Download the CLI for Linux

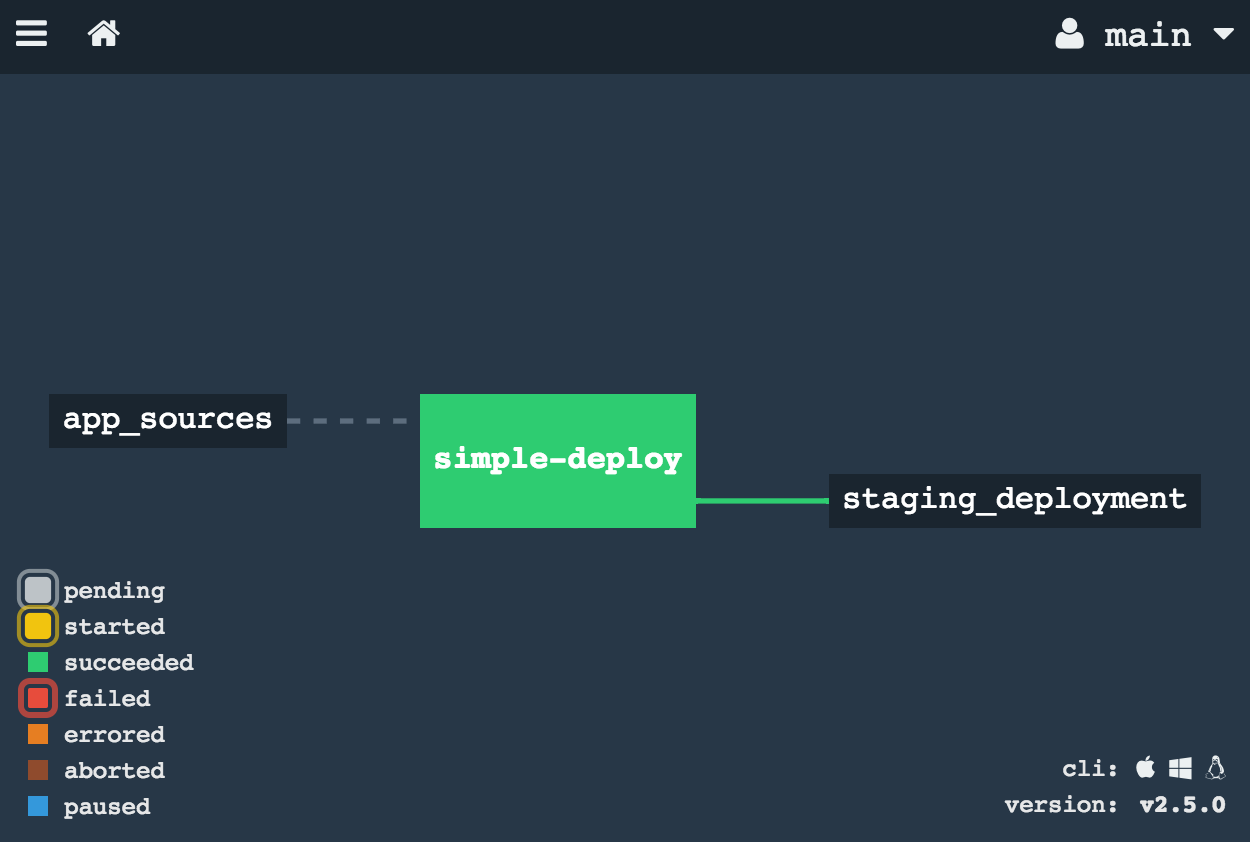coord(1215,768)
